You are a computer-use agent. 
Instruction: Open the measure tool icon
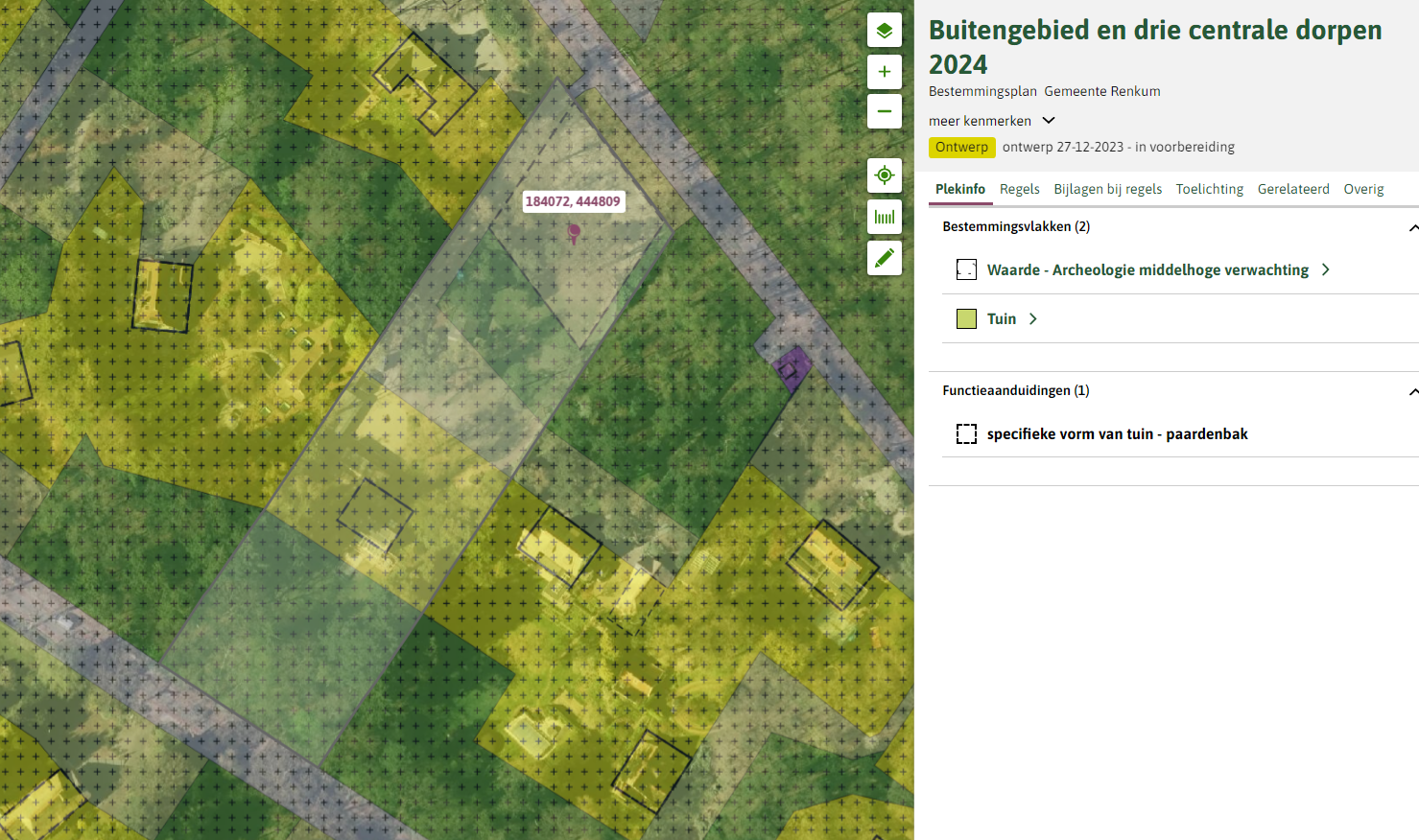click(884, 217)
